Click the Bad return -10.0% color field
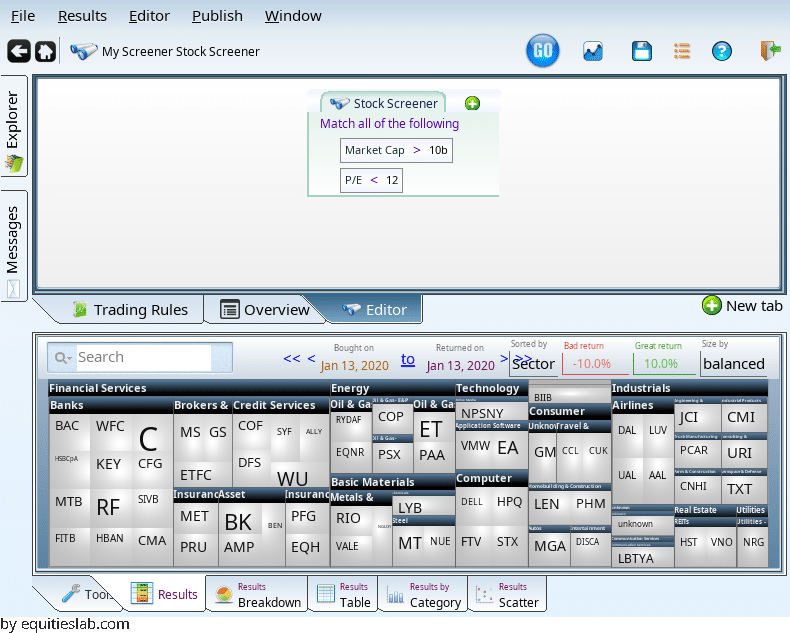Viewport: 790px width, 633px height. point(594,364)
